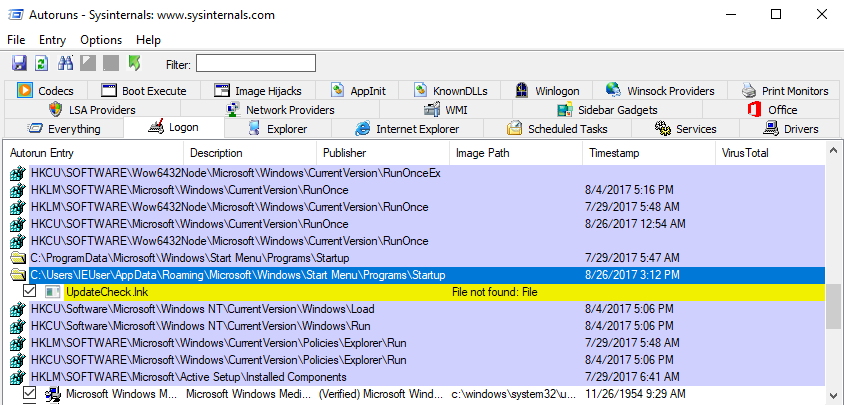Click the (Verified) Microsoft Wind... publisher cell

383,394
